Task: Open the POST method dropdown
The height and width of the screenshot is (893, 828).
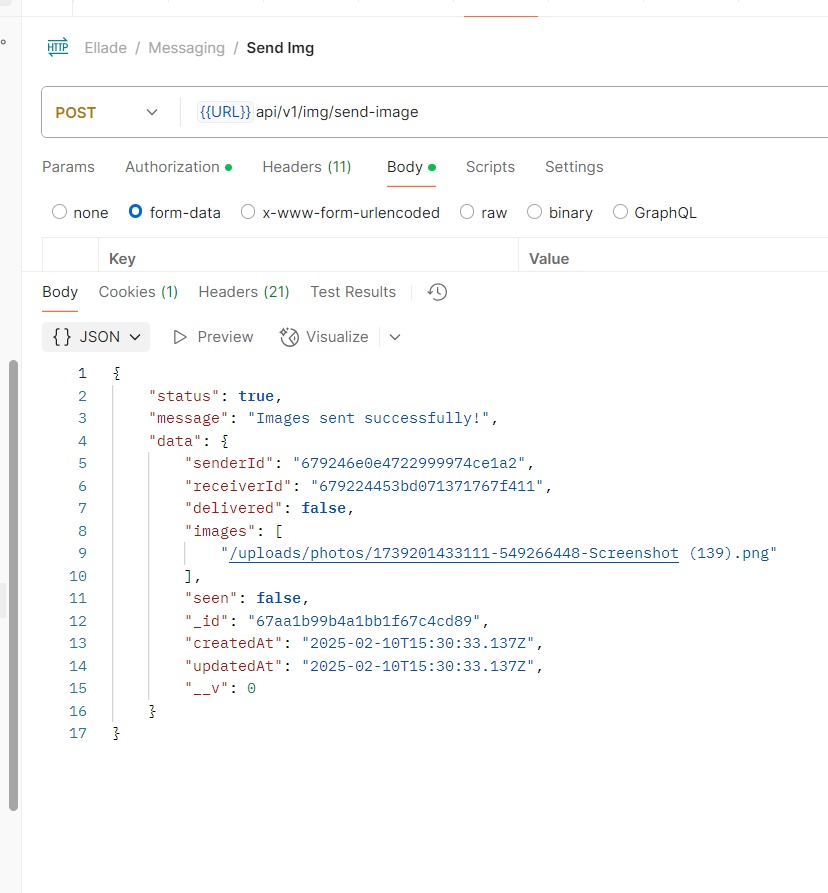Action: click(106, 112)
